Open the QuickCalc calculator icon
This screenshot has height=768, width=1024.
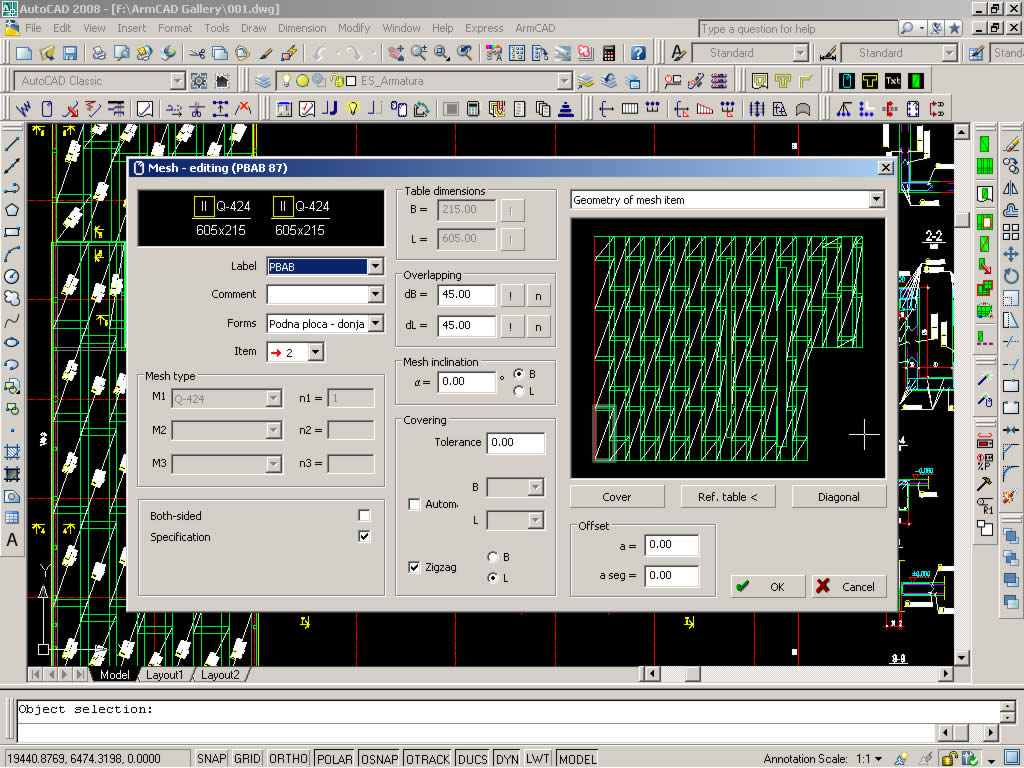point(608,53)
